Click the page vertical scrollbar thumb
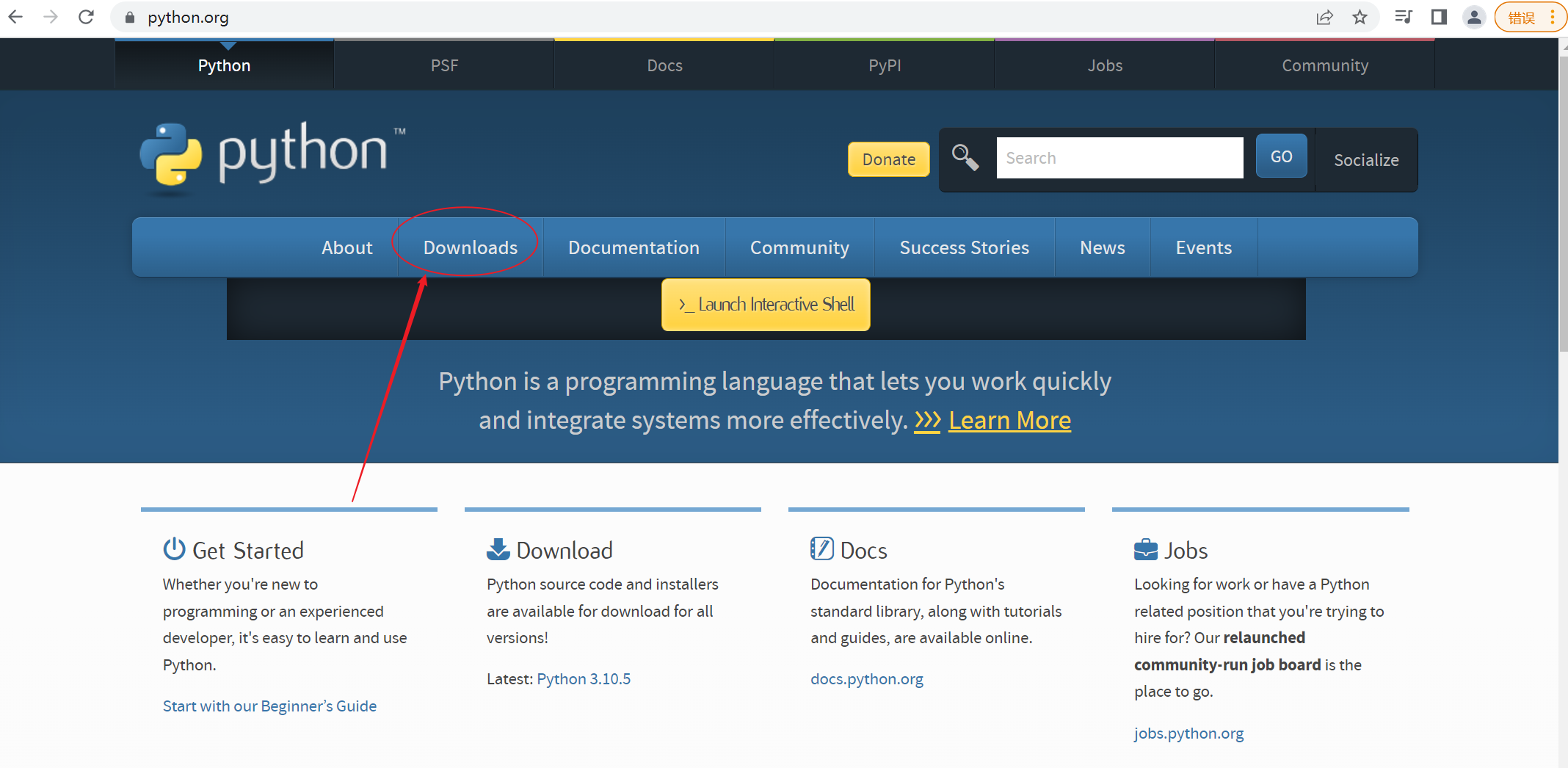Viewport: 1568px width, 768px height. 1563,203
